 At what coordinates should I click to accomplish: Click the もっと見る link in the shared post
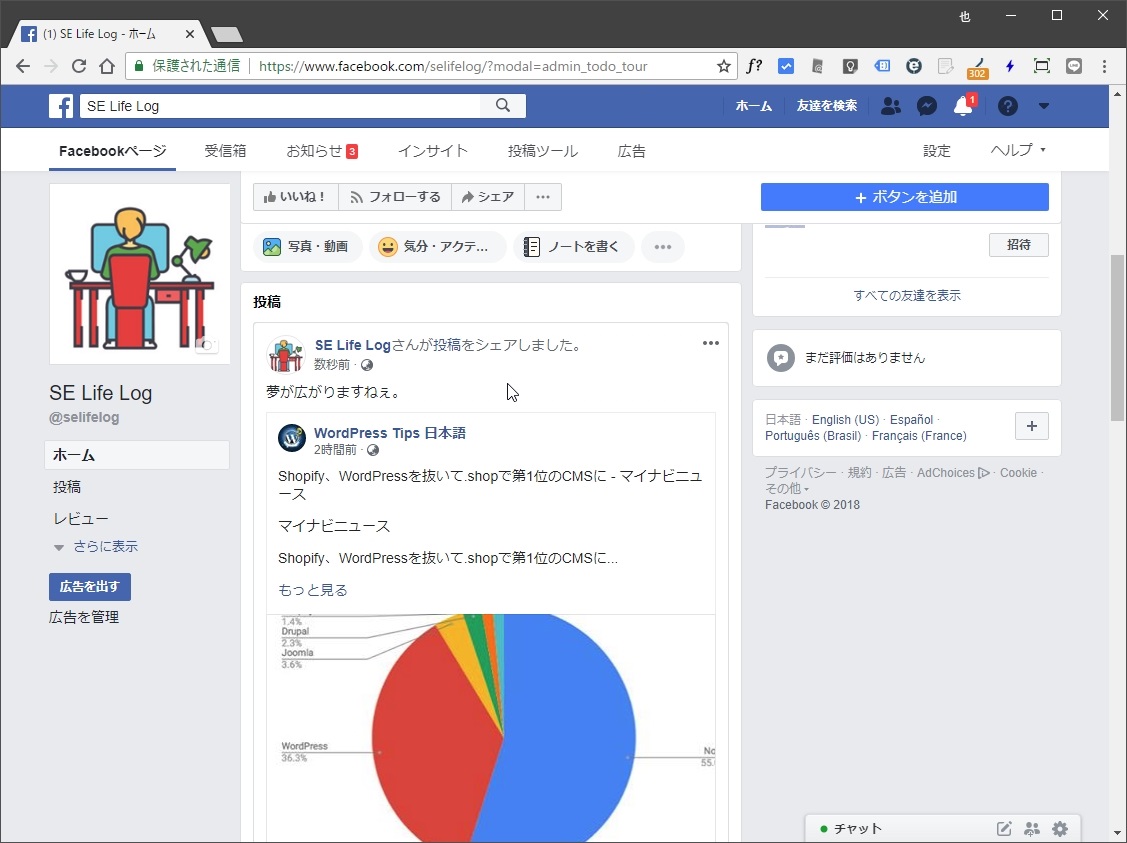click(312, 590)
